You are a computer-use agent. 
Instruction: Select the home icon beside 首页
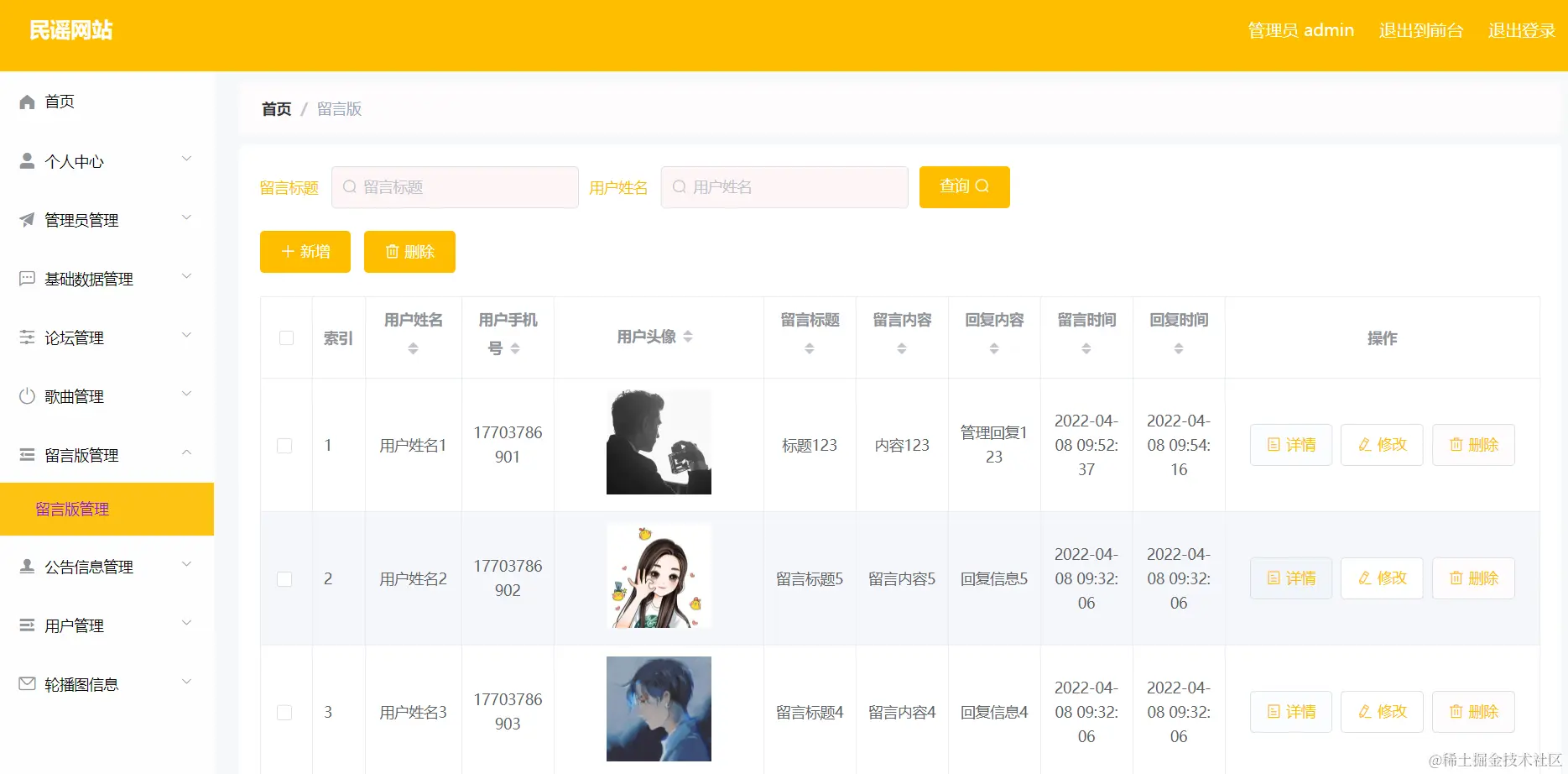[26, 102]
